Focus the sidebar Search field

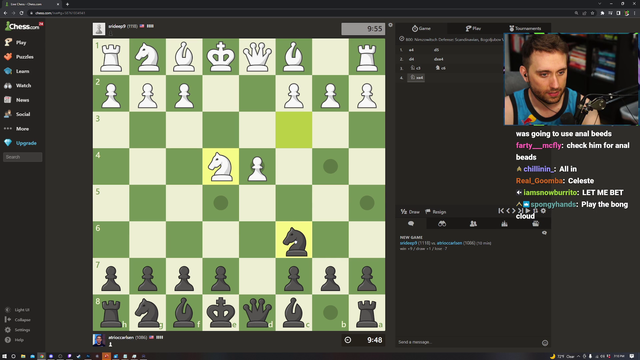(22, 157)
